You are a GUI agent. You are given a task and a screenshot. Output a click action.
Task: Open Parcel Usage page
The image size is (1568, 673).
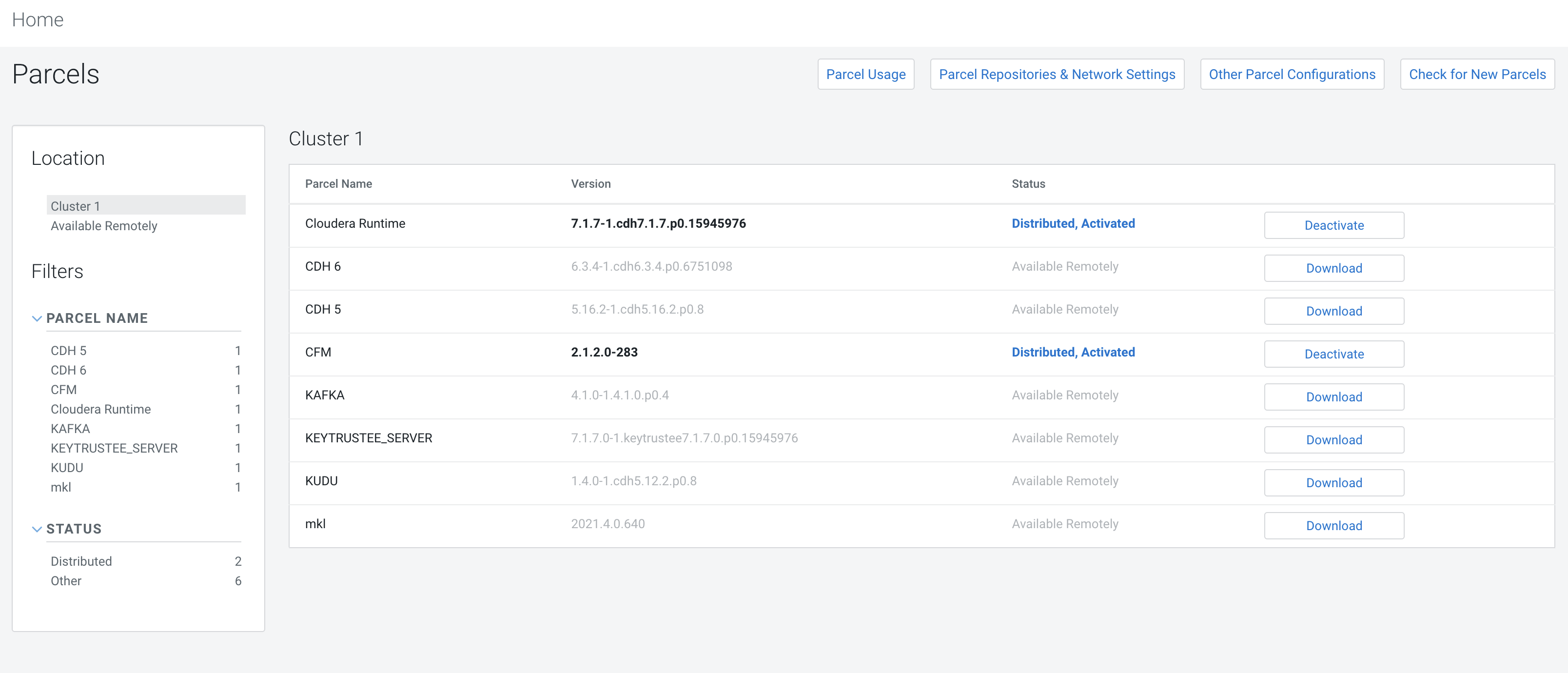865,74
